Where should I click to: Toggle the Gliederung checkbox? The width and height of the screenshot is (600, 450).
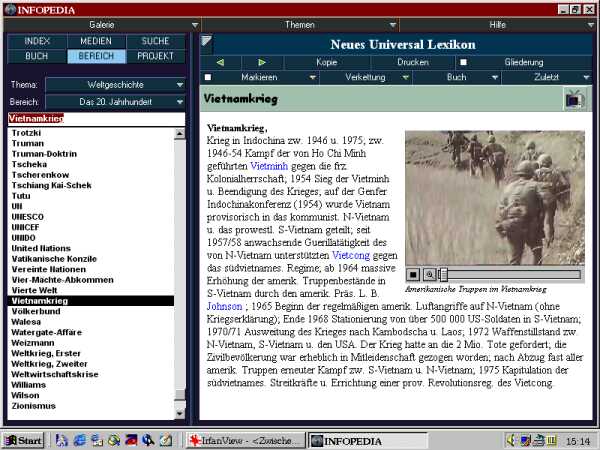coord(463,62)
